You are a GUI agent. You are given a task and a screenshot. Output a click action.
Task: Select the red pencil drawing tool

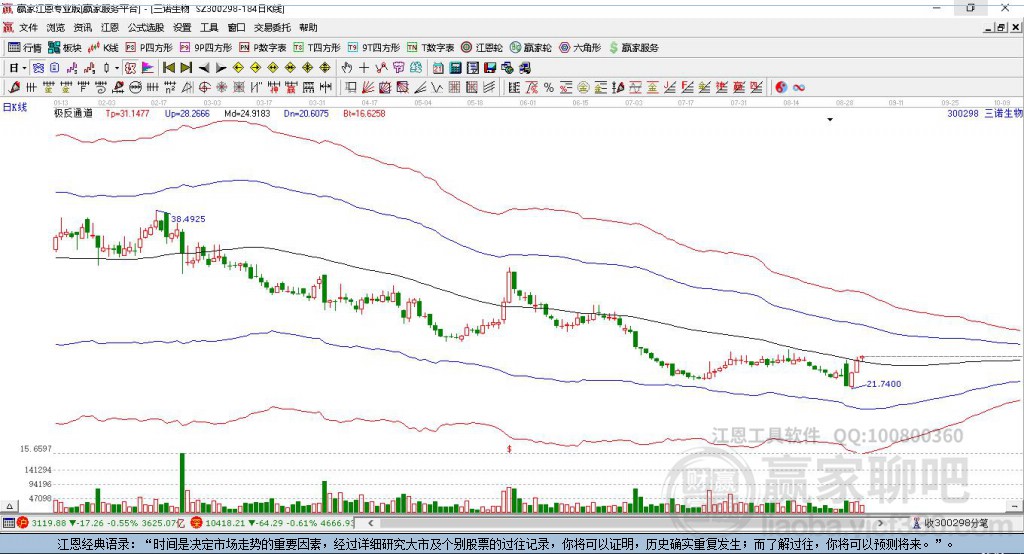coord(14,87)
